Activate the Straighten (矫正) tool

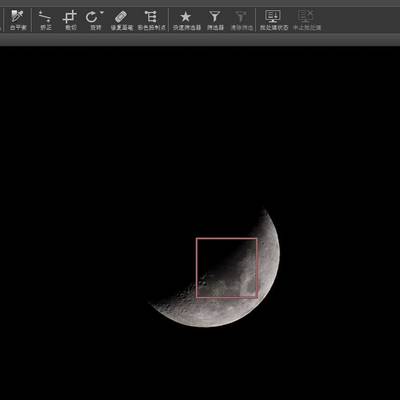[45, 17]
